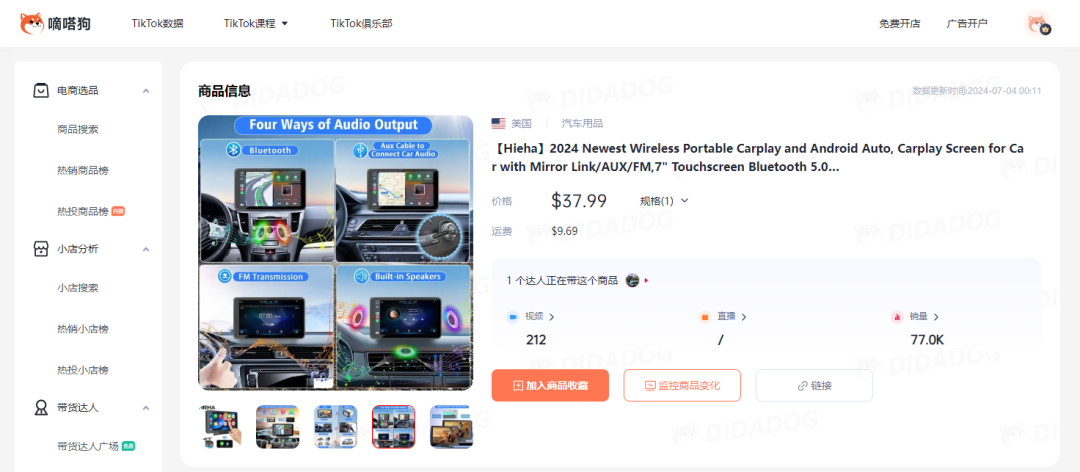Click the orange 直播 live icon
Image resolution: width=1080 pixels, height=472 pixels.
point(705,317)
